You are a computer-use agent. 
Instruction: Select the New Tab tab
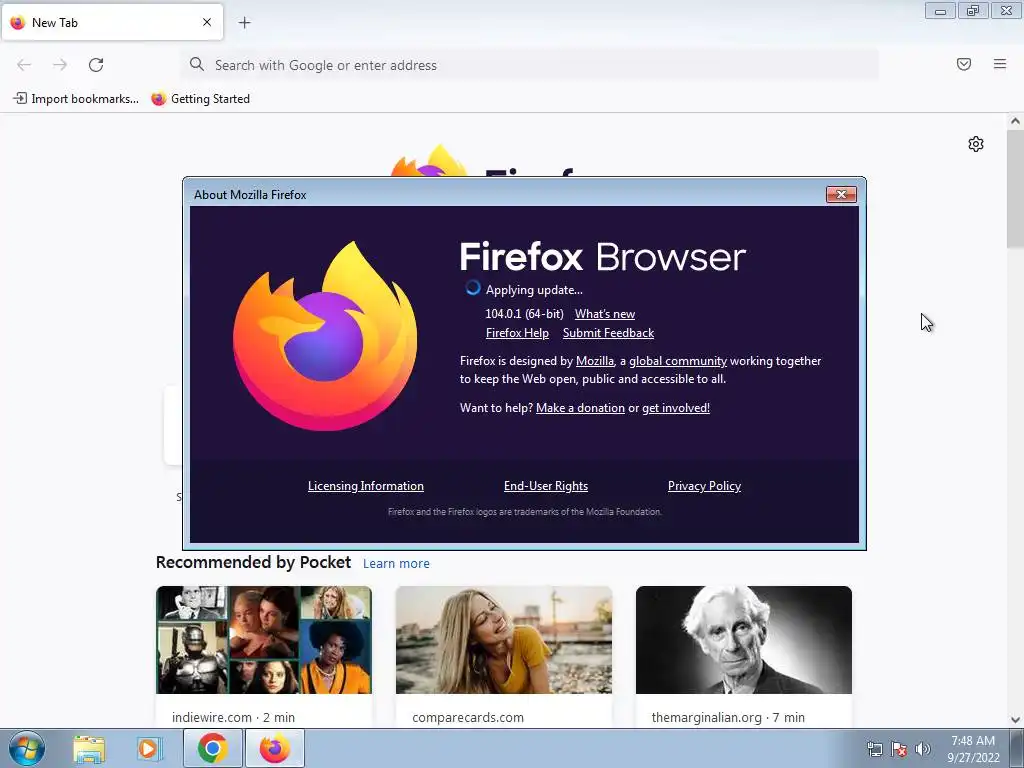point(112,22)
